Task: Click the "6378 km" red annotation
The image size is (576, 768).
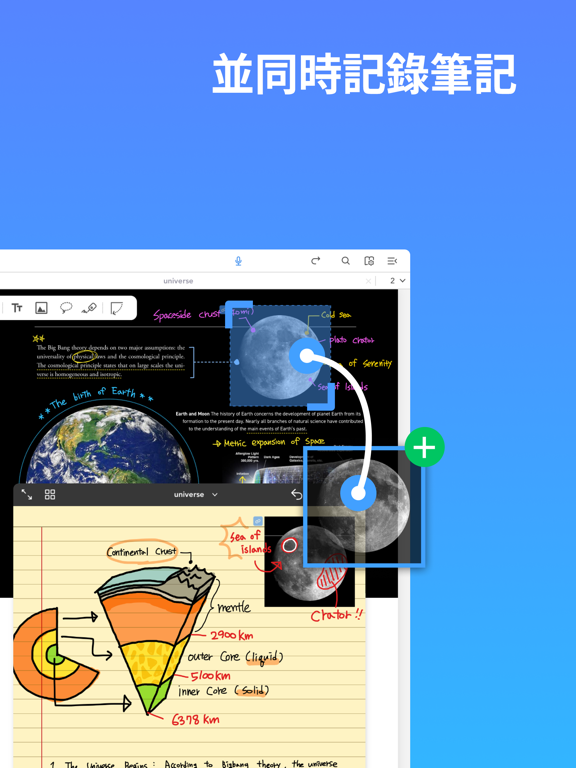Action: tap(195, 720)
